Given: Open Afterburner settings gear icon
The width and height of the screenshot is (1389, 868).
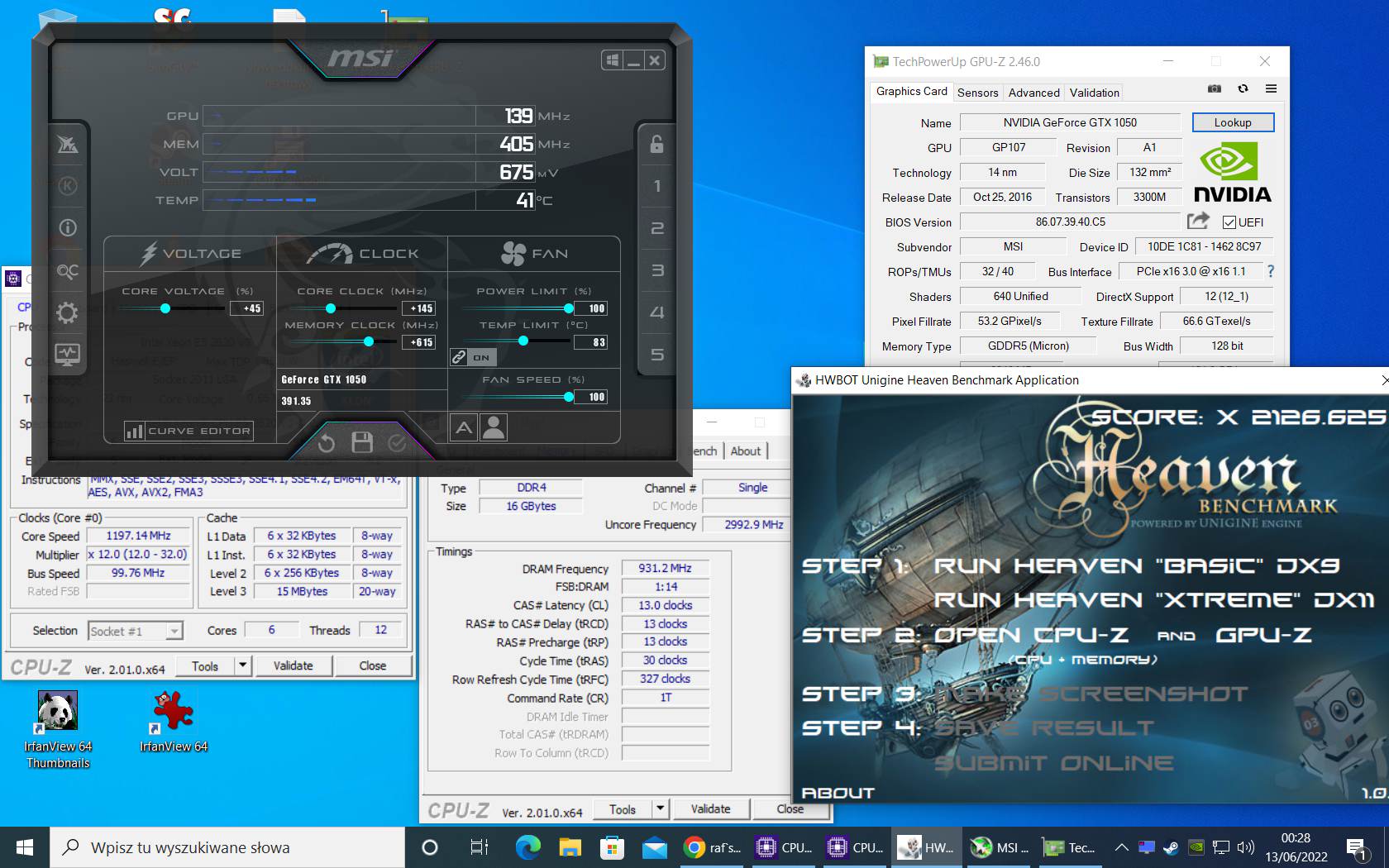Looking at the screenshot, I should coord(68,312).
